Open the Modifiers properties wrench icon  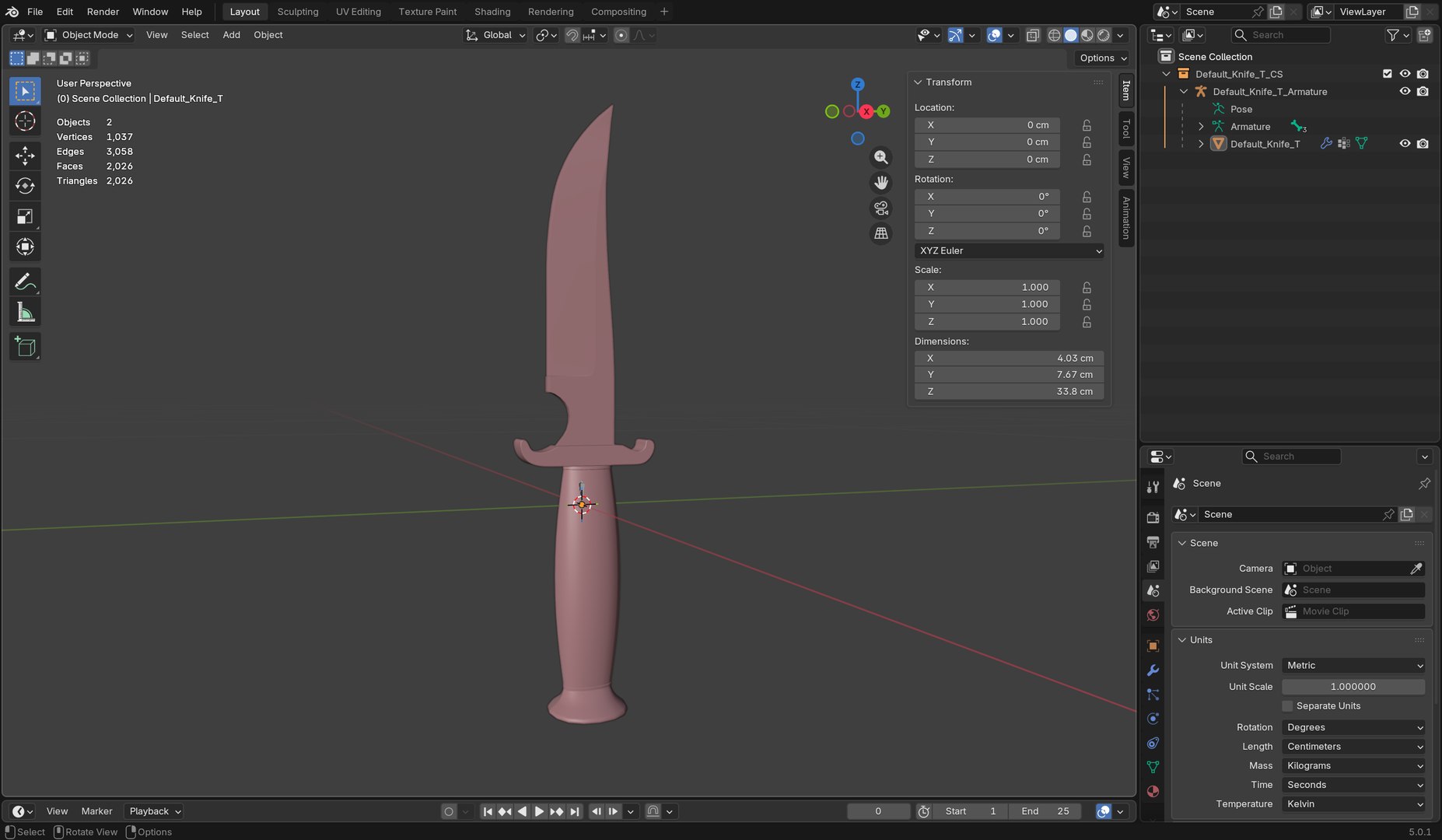point(1153,670)
